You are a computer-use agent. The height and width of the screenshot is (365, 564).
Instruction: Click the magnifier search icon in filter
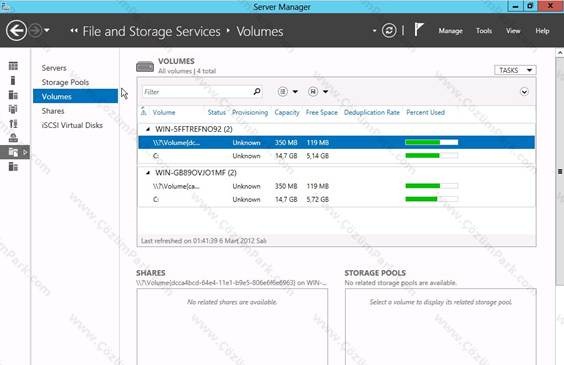coord(257,92)
